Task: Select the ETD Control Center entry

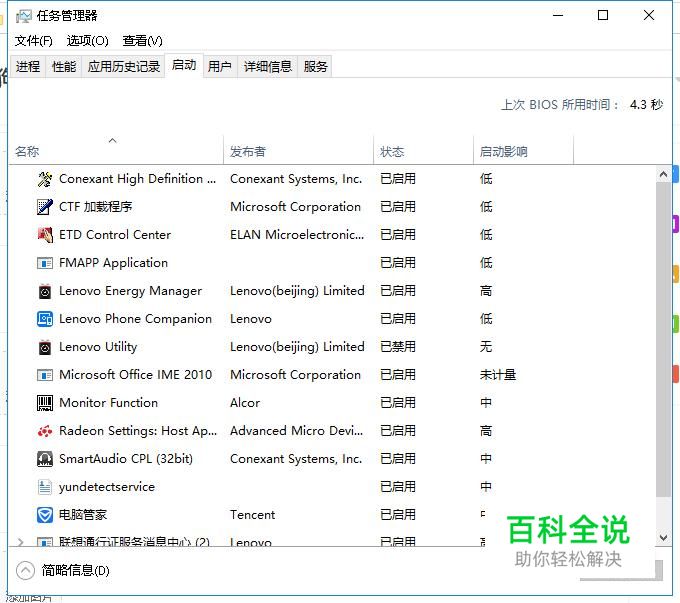Action: 114,235
